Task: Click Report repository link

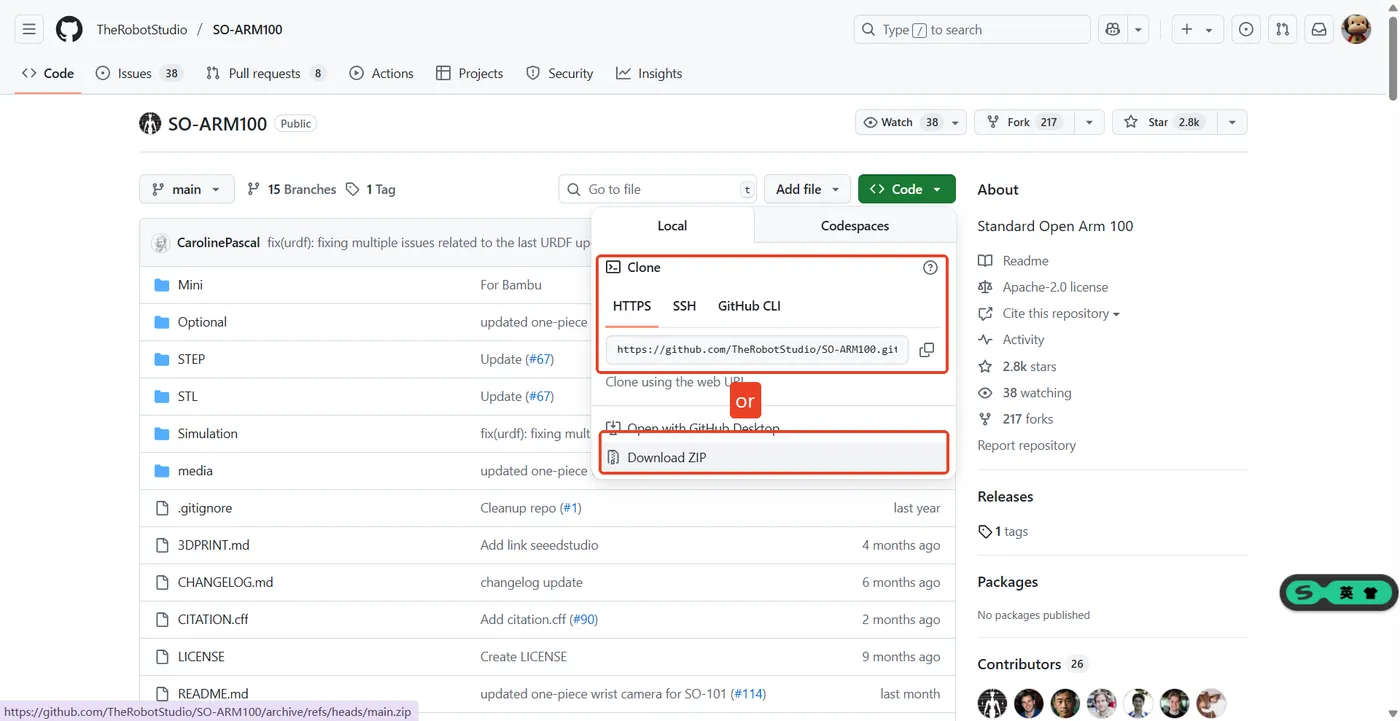Action: [x=1026, y=445]
